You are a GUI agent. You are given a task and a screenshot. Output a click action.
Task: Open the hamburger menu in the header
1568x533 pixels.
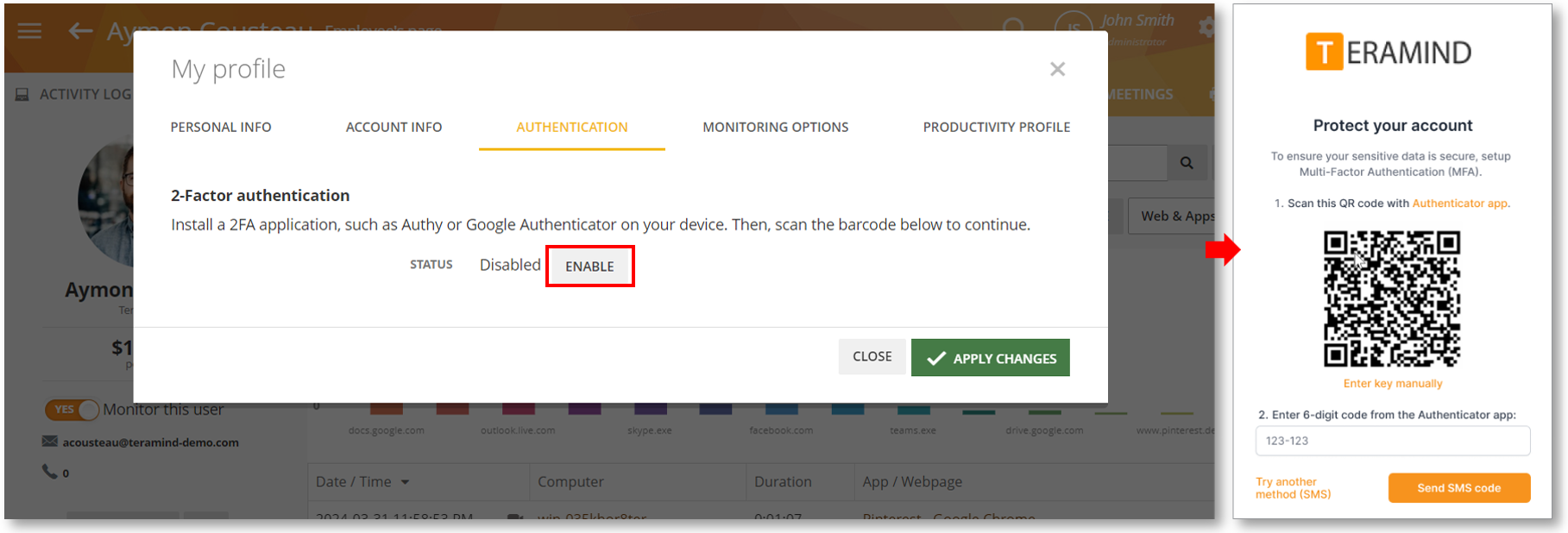[x=29, y=31]
